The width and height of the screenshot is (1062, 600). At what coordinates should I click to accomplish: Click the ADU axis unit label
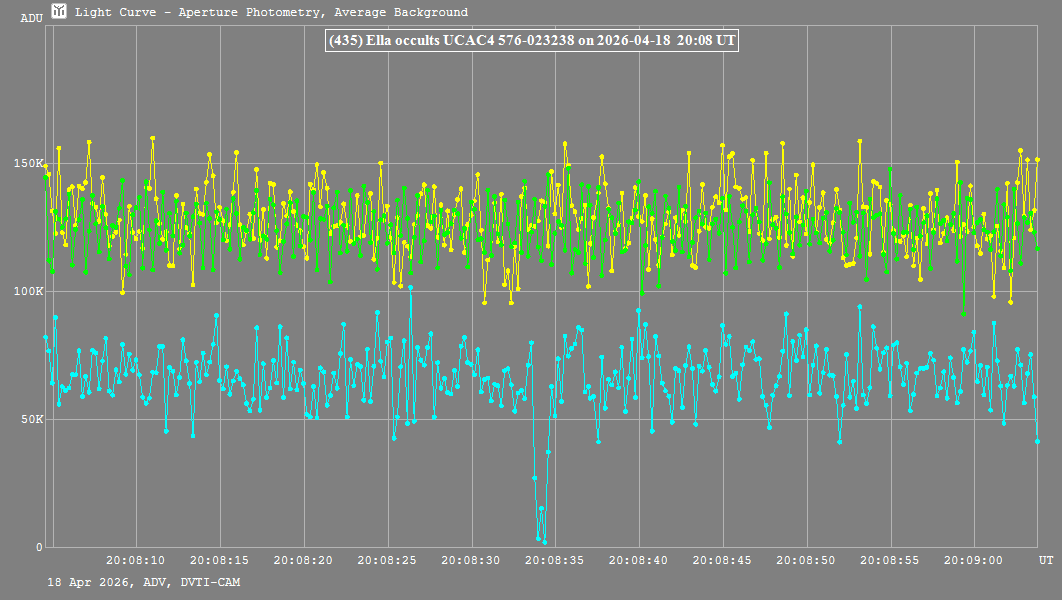coord(31,18)
